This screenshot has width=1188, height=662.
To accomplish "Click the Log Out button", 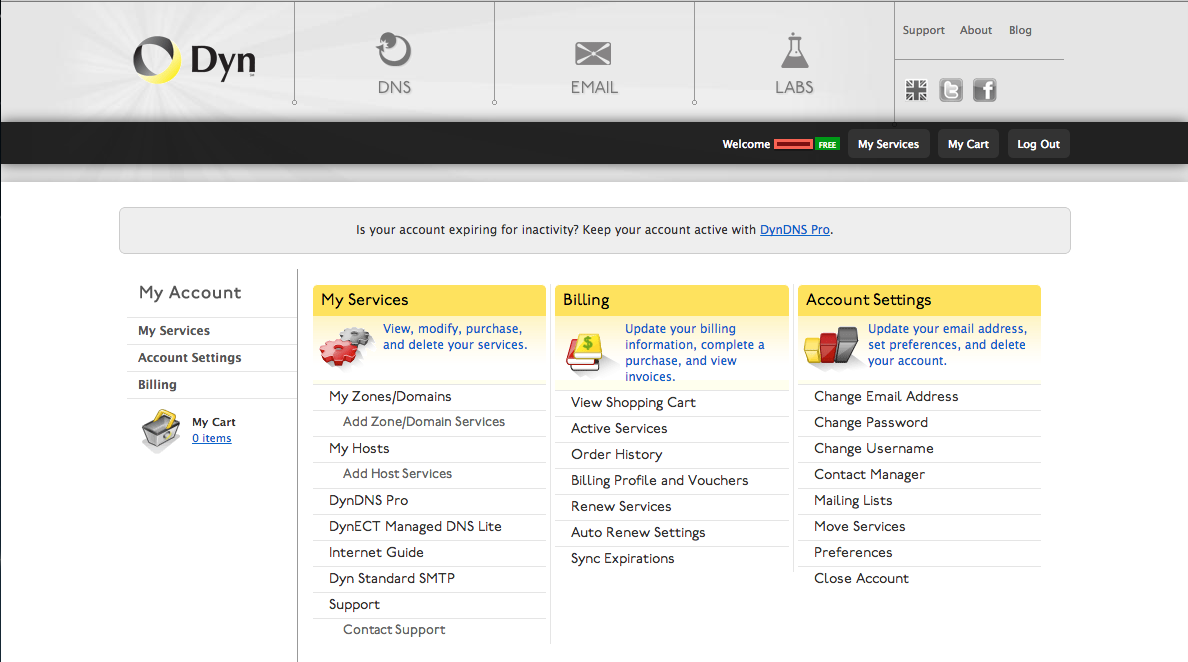I will point(1038,144).
